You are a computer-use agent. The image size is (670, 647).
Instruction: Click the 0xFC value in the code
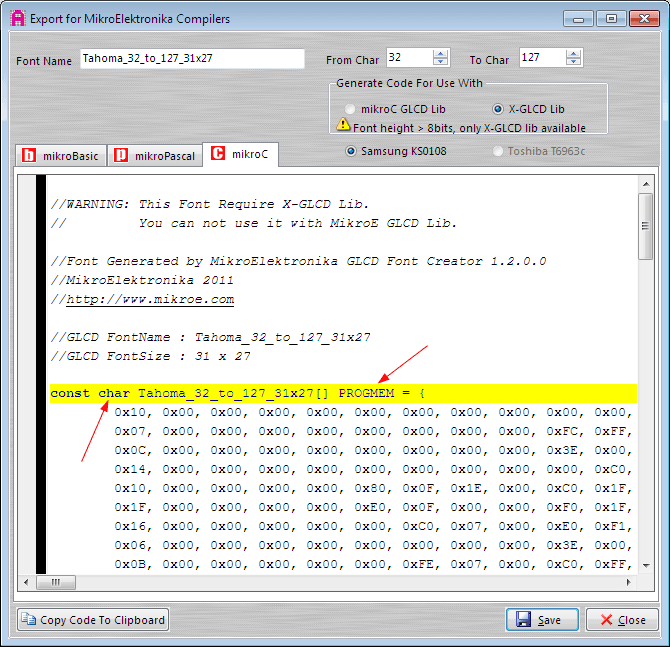564,431
